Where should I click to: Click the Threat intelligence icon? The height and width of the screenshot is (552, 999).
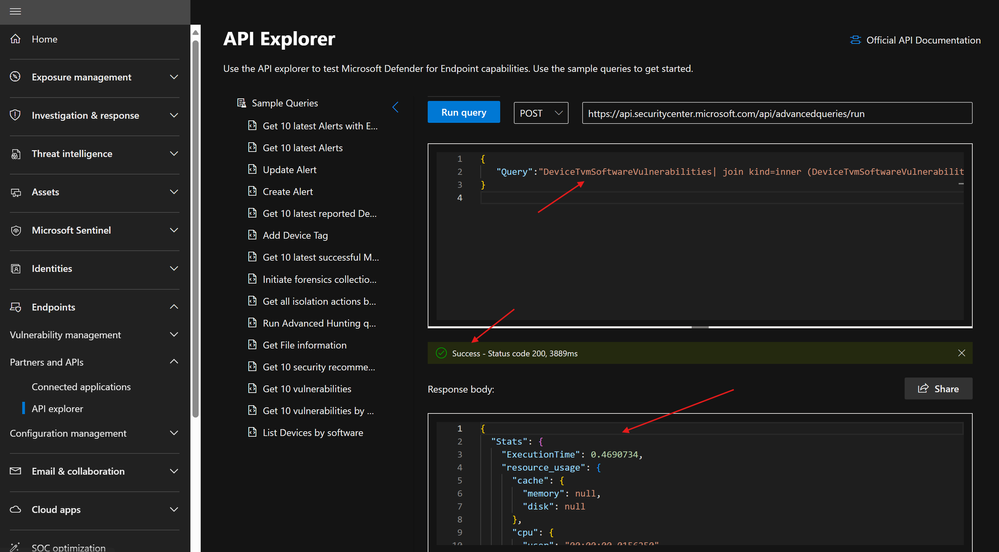tap(15, 154)
